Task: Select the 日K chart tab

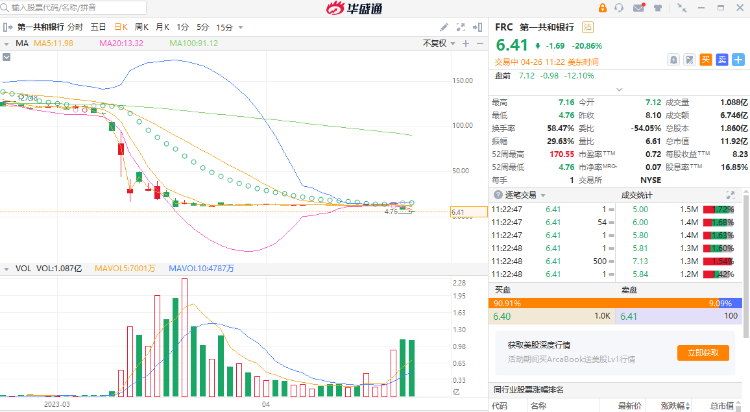Action: 121,27
